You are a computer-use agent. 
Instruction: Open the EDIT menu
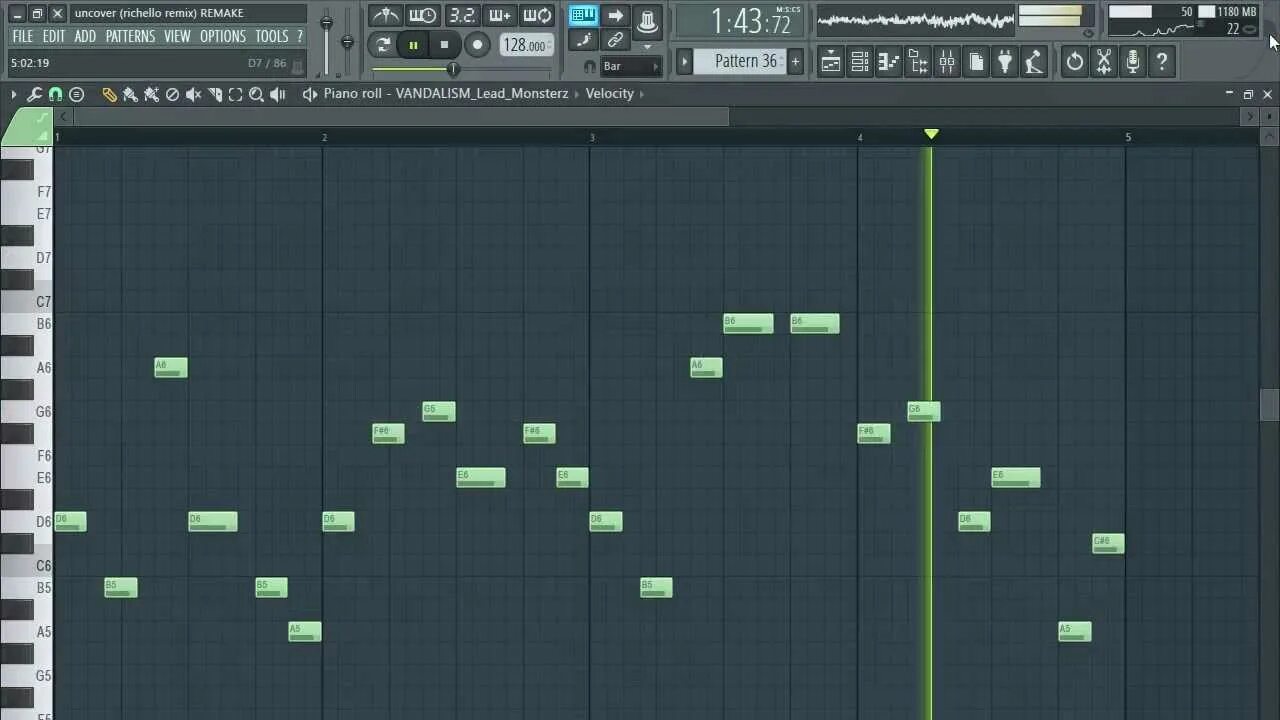[x=53, y=36]
